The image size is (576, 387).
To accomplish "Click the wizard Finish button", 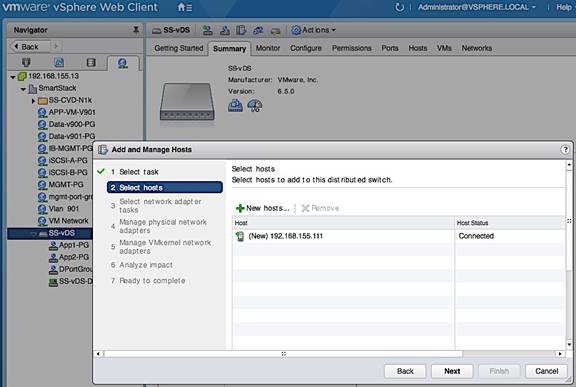I will [499, 371].
